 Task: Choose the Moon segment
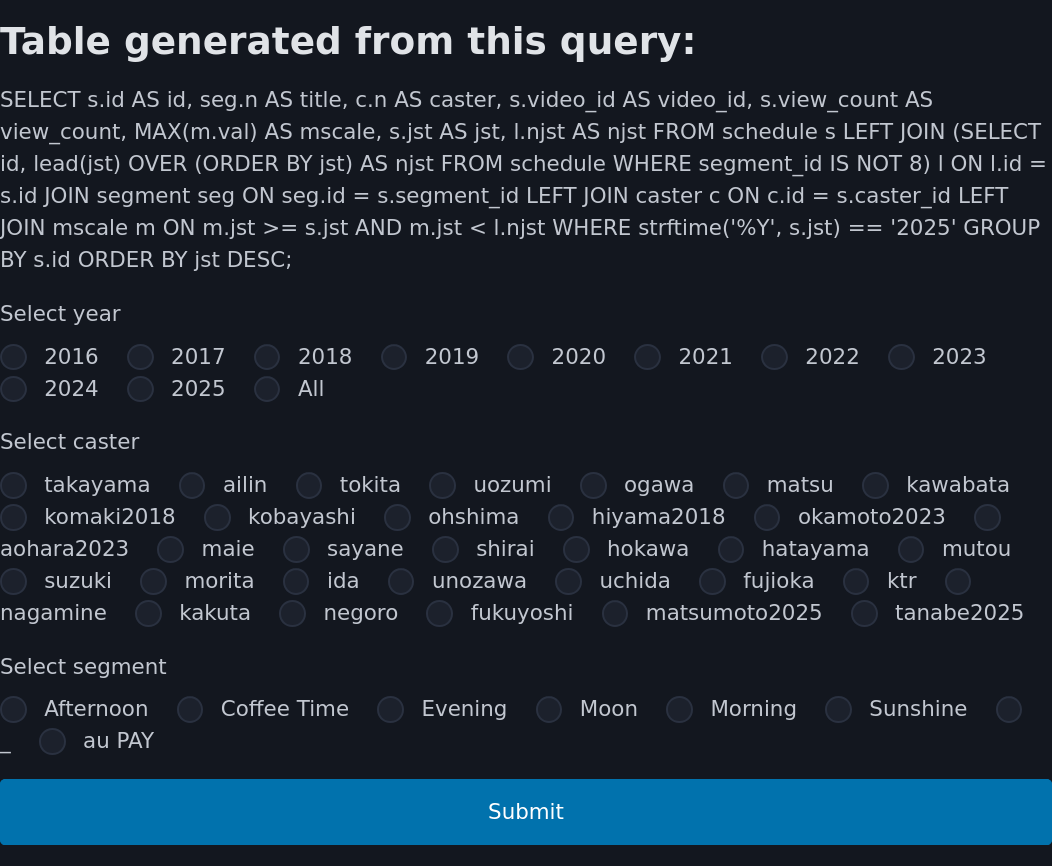click(549, 710)
